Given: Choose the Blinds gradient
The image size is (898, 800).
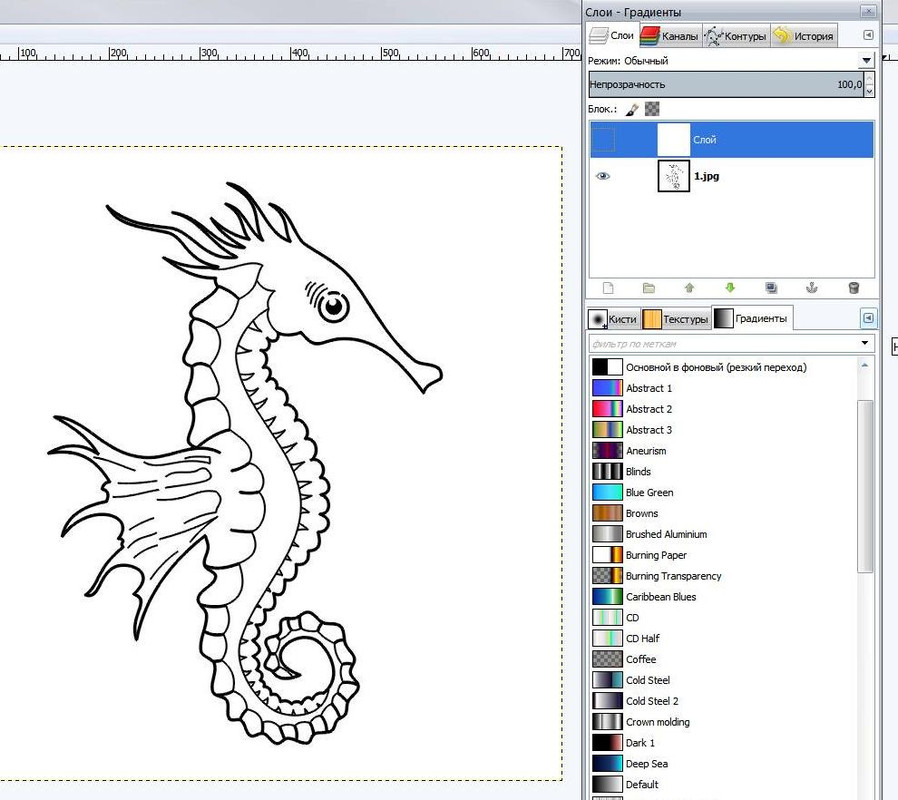Looking at the screenshot, I should [724, 471].
